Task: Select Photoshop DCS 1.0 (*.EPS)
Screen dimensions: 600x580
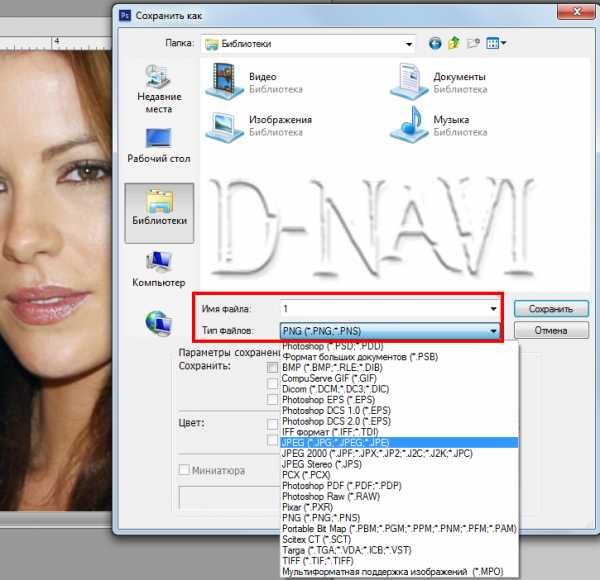Action: click(399, 410)
